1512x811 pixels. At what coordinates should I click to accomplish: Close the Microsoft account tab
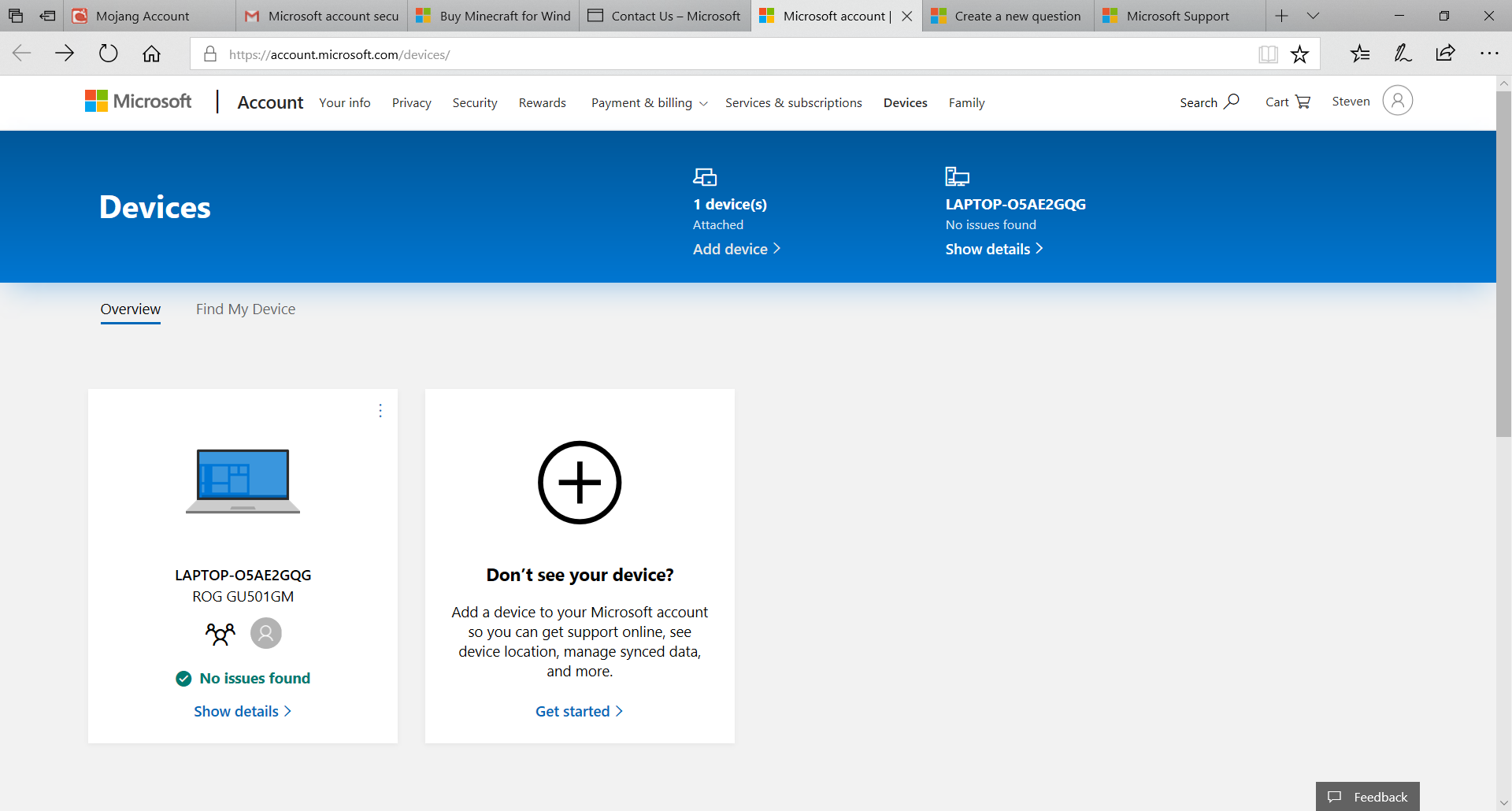[907, 16]
